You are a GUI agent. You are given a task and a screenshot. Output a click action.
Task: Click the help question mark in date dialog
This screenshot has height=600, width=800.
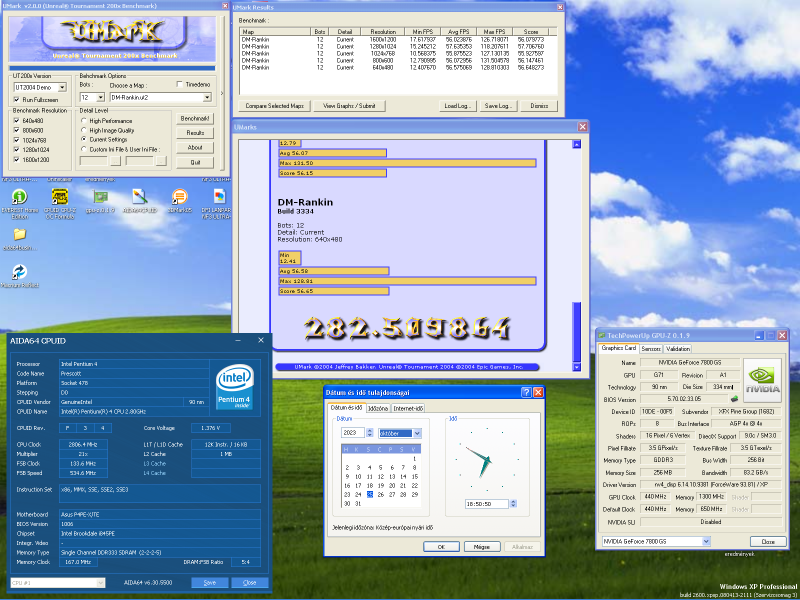[526, 392]
